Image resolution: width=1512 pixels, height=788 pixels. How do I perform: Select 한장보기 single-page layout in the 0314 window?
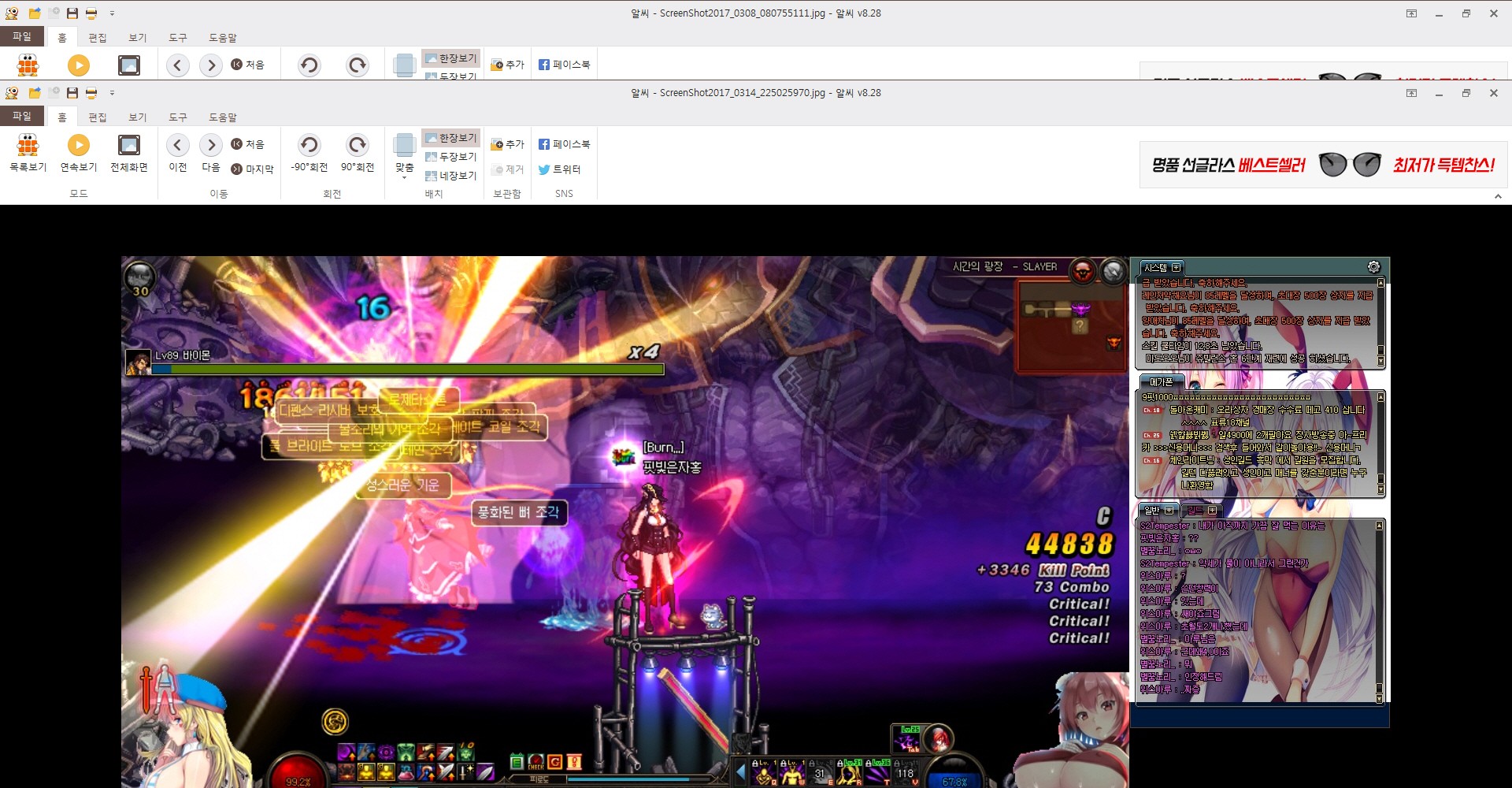point(450,138)
